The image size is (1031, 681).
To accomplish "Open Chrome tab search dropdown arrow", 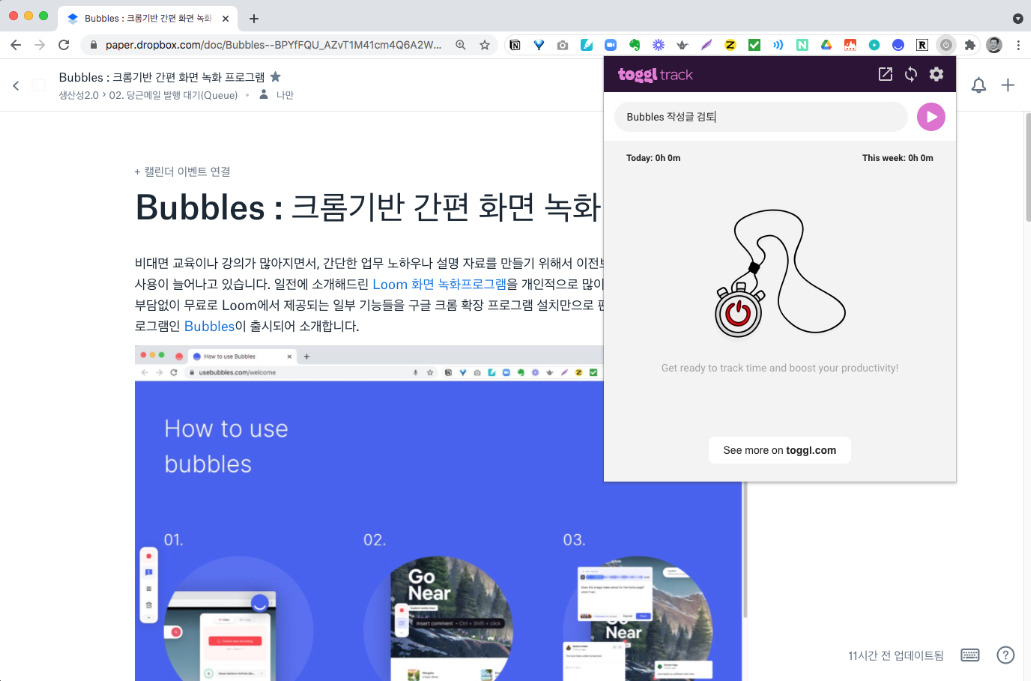I will [x=1017, y=18].
